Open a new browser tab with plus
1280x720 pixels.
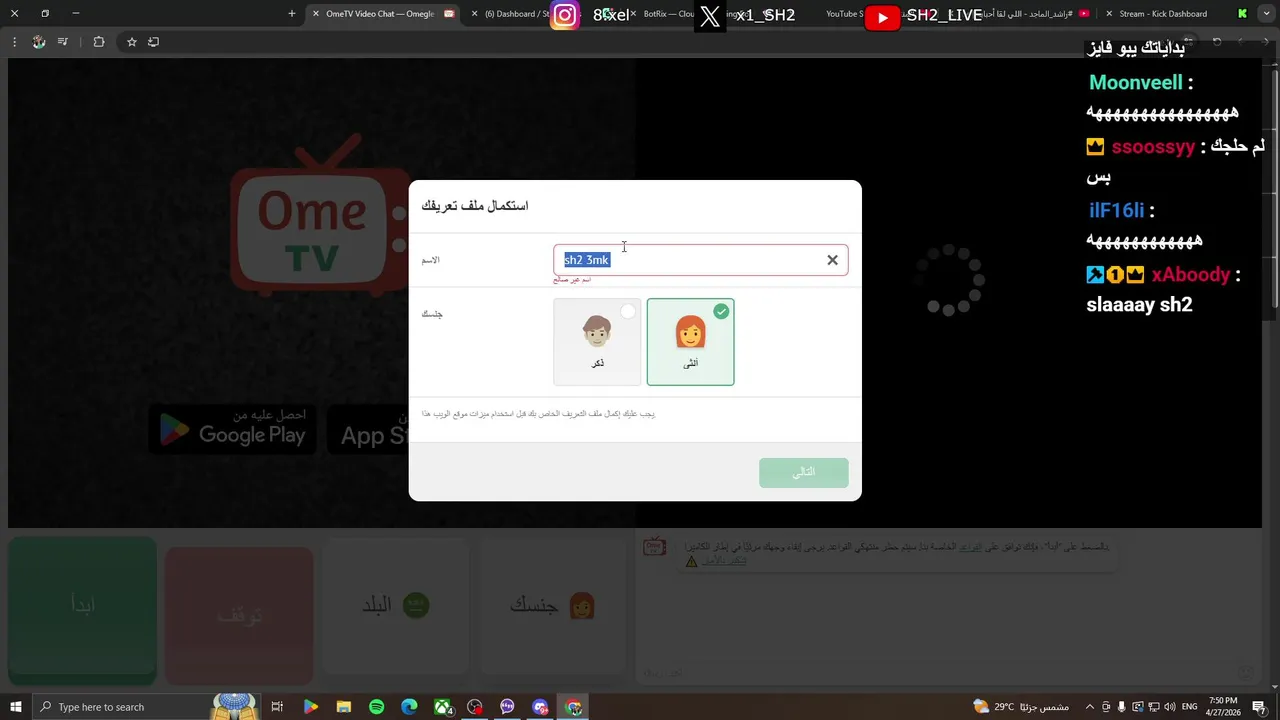[292, 14]
